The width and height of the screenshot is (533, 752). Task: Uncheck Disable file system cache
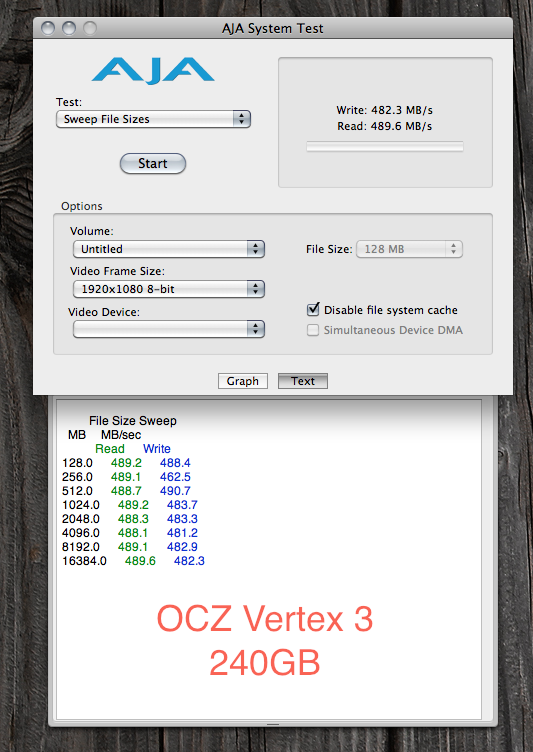[313, 310]
